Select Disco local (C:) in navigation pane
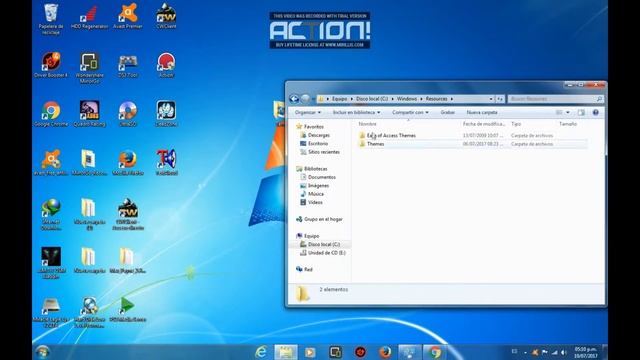This screenshot has width=640, height=360. (324, 244)
